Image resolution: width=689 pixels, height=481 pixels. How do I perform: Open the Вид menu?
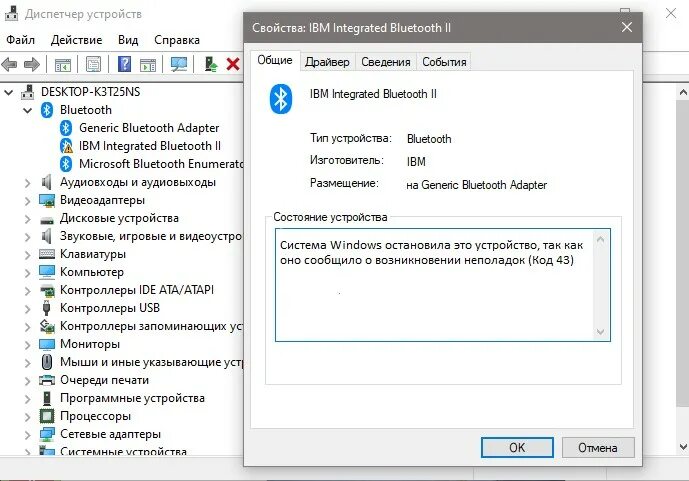click(x=128, y=40)
